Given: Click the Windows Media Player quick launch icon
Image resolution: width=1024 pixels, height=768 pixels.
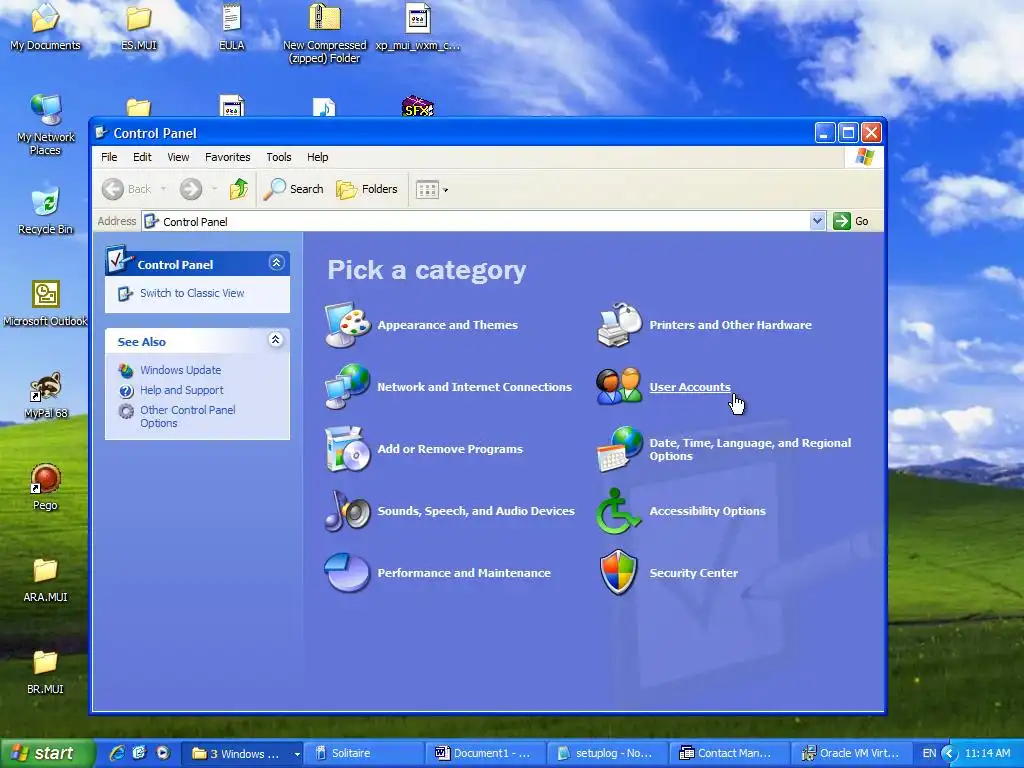Looking at the screenshot, I should point(163,753).
